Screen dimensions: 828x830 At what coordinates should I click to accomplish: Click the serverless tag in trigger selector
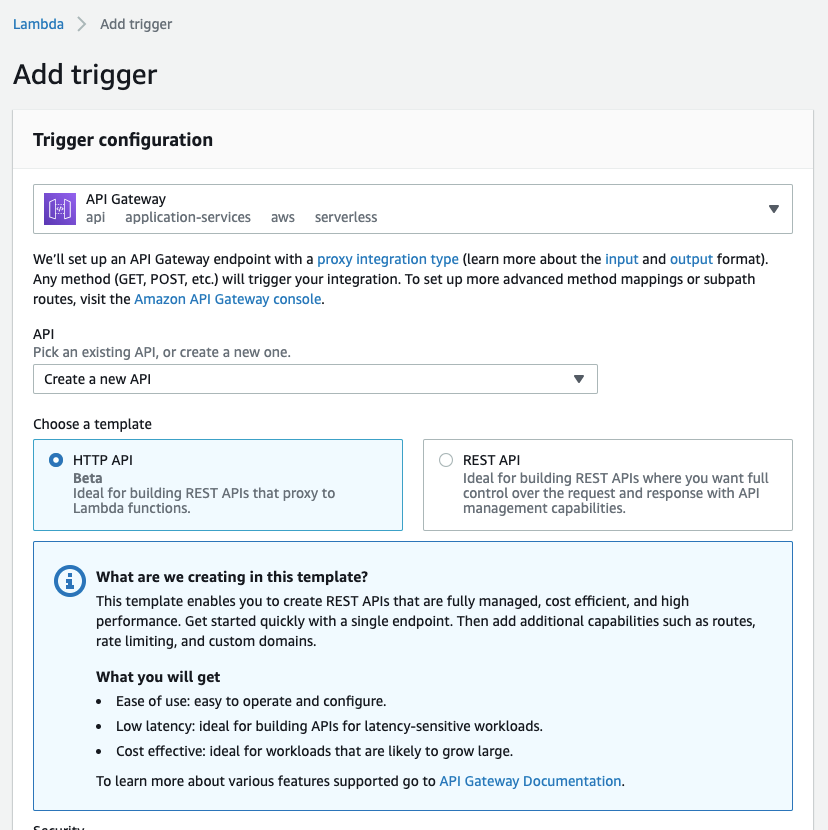tap(346, 218)
